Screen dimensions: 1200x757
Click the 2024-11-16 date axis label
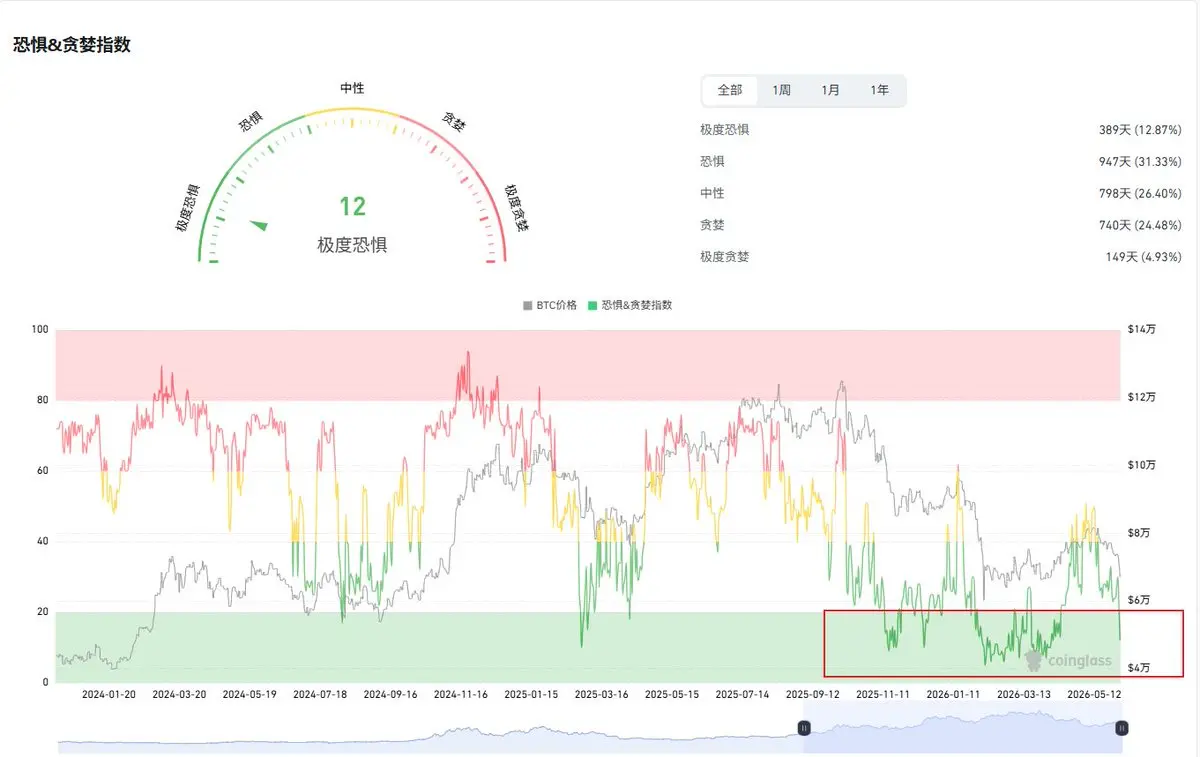(459, 694)
